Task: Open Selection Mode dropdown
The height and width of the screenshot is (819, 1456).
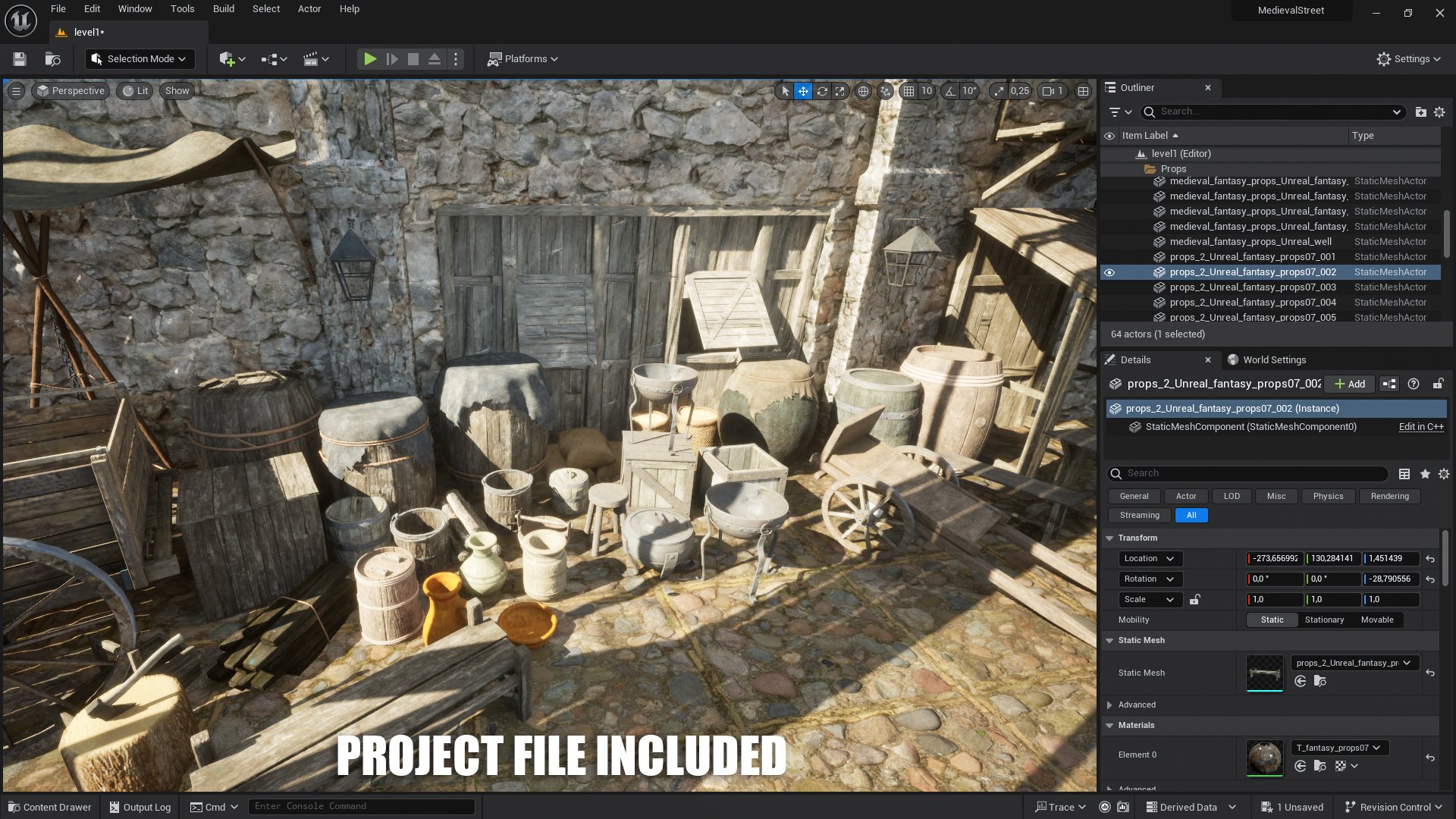Action: (140, 59)
